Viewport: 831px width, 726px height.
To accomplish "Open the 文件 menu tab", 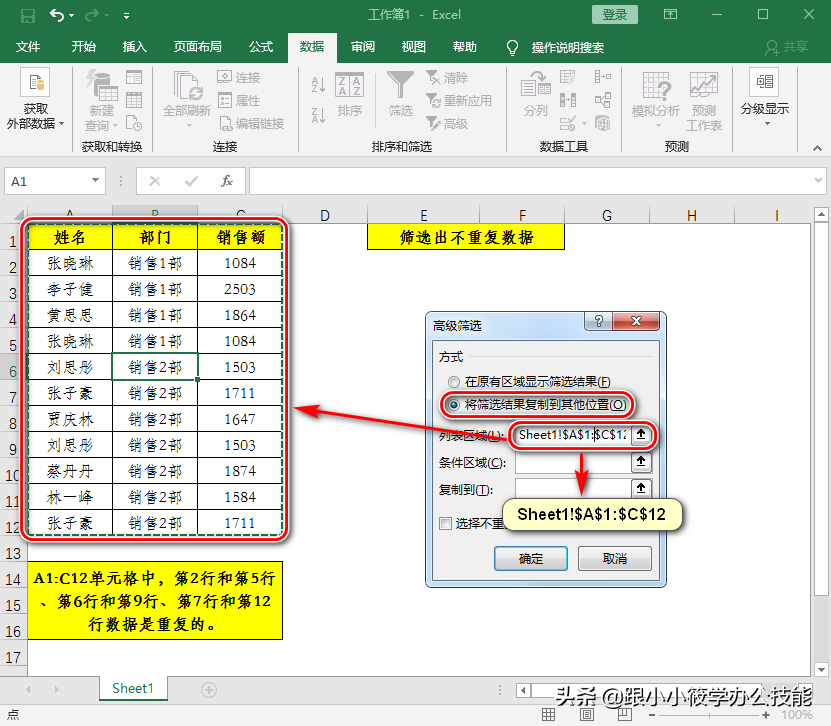I will 28,47.
